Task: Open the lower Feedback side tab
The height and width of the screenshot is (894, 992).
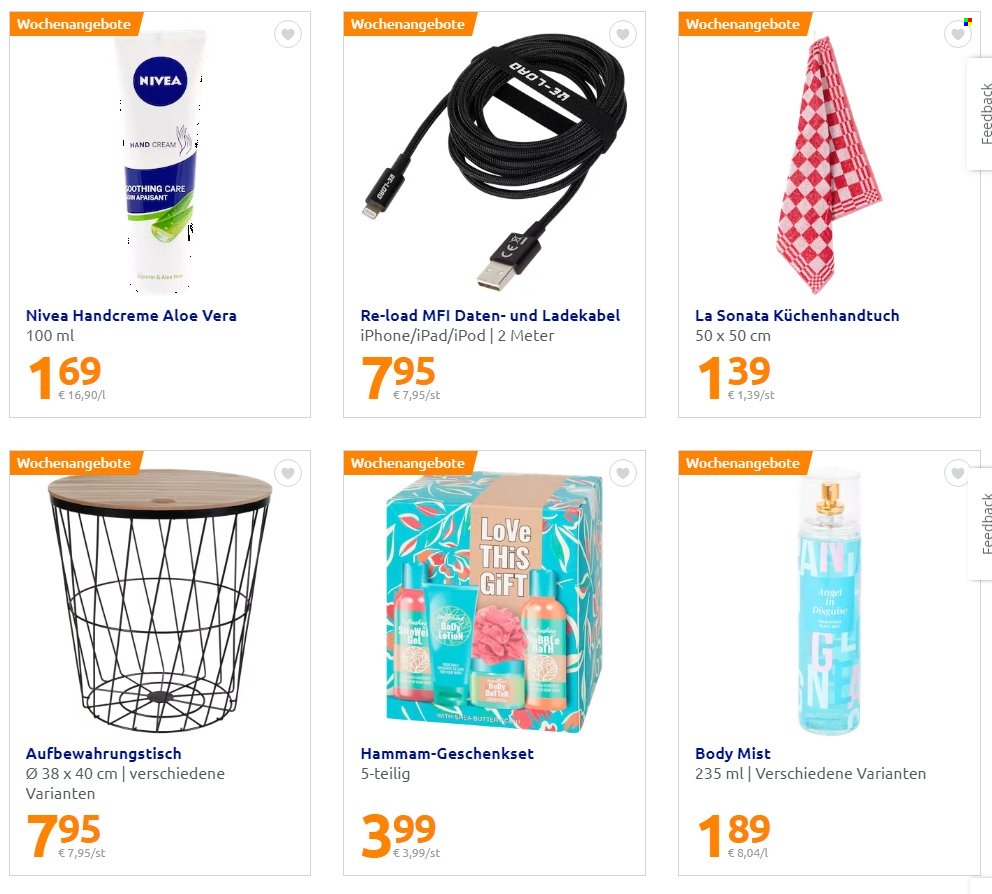Action: 983,524
